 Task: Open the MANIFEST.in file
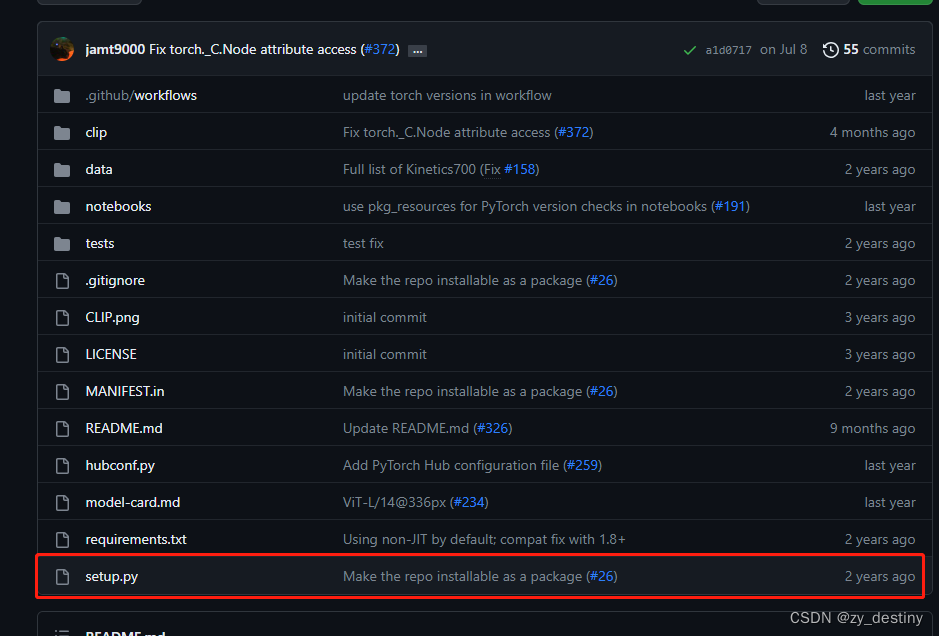(125, 392)
